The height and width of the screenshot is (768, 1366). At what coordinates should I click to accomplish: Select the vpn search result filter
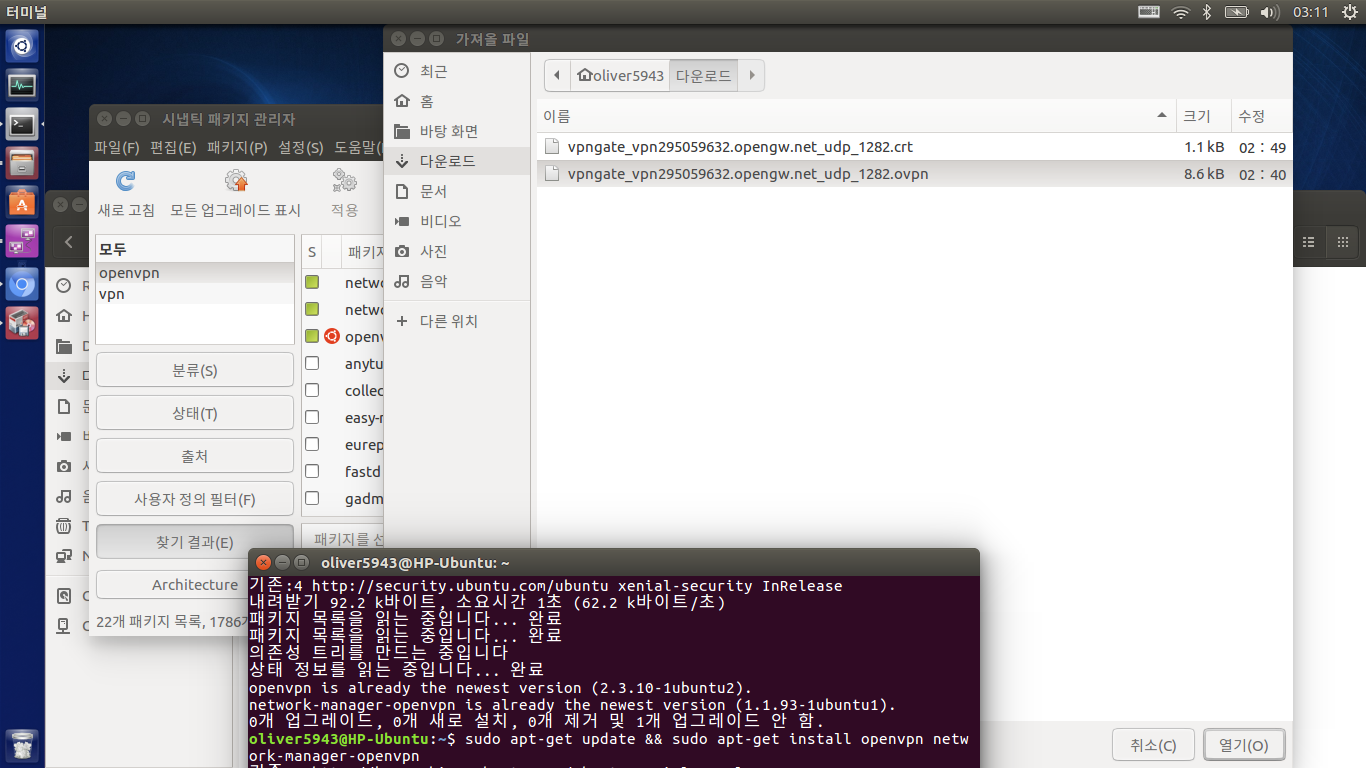coord(112,294)
